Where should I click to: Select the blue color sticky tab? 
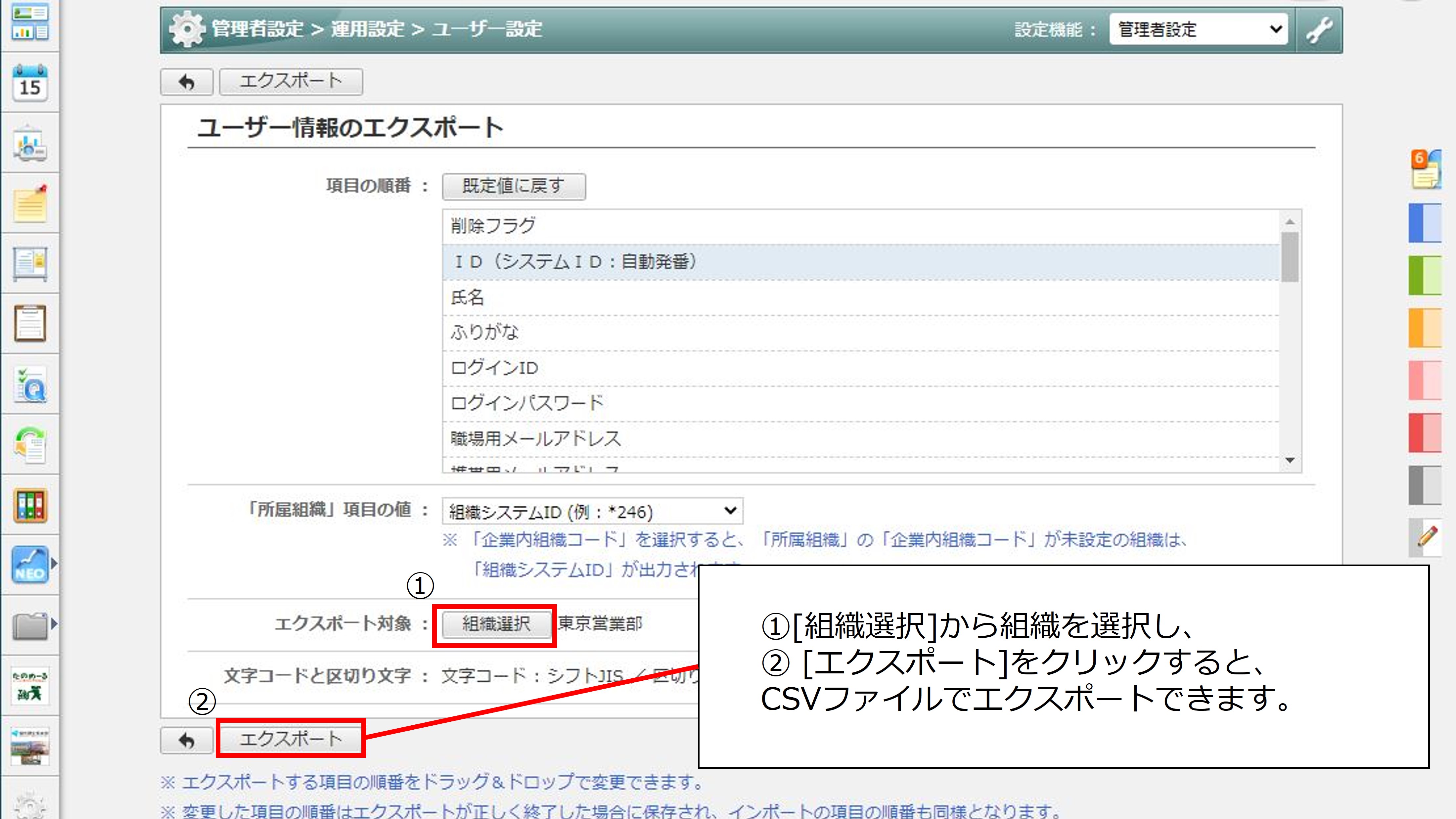click(1425, 223)
